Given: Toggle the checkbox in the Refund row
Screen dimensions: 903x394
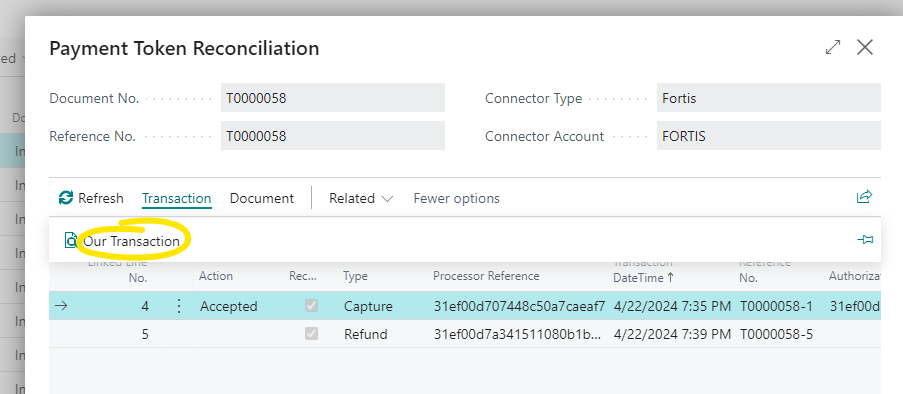Looking at the screenshot, I should (311, 334).
